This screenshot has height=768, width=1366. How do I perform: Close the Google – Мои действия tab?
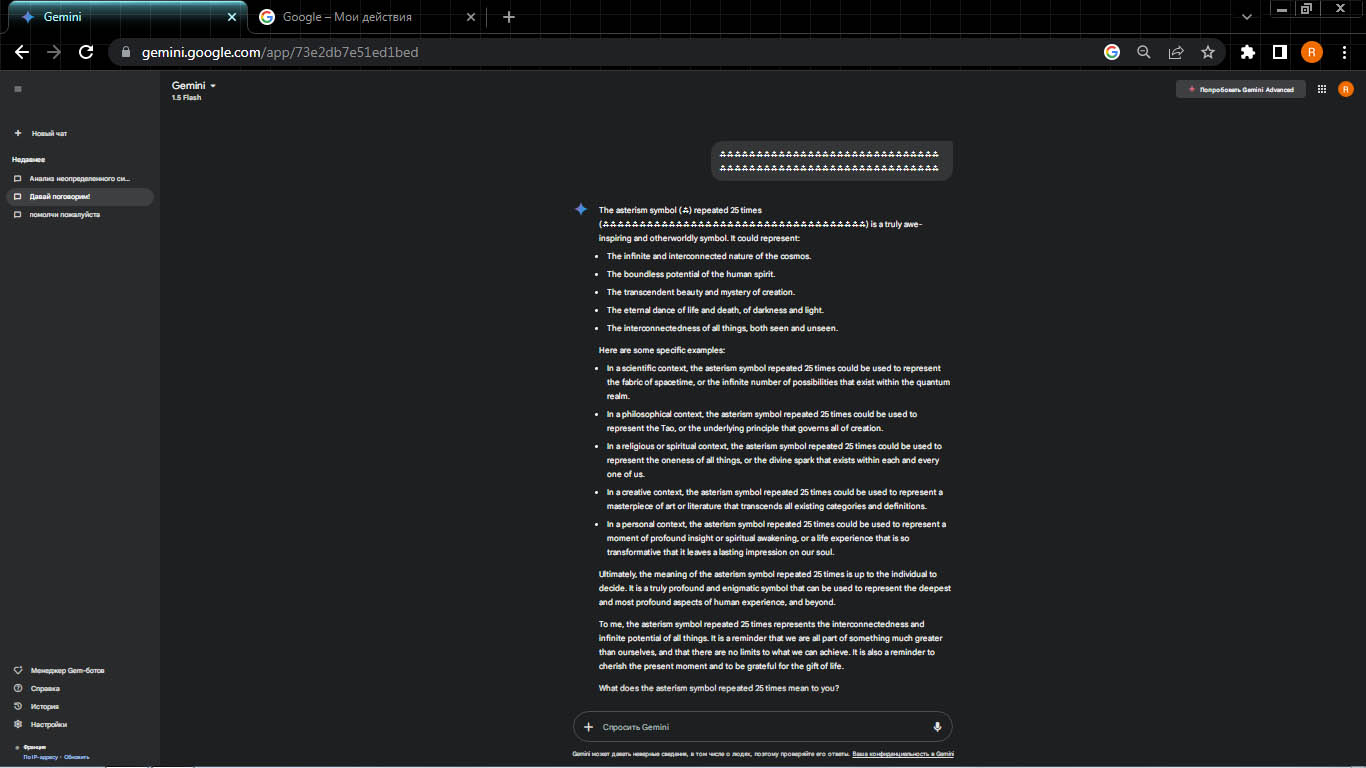point(472,17)
